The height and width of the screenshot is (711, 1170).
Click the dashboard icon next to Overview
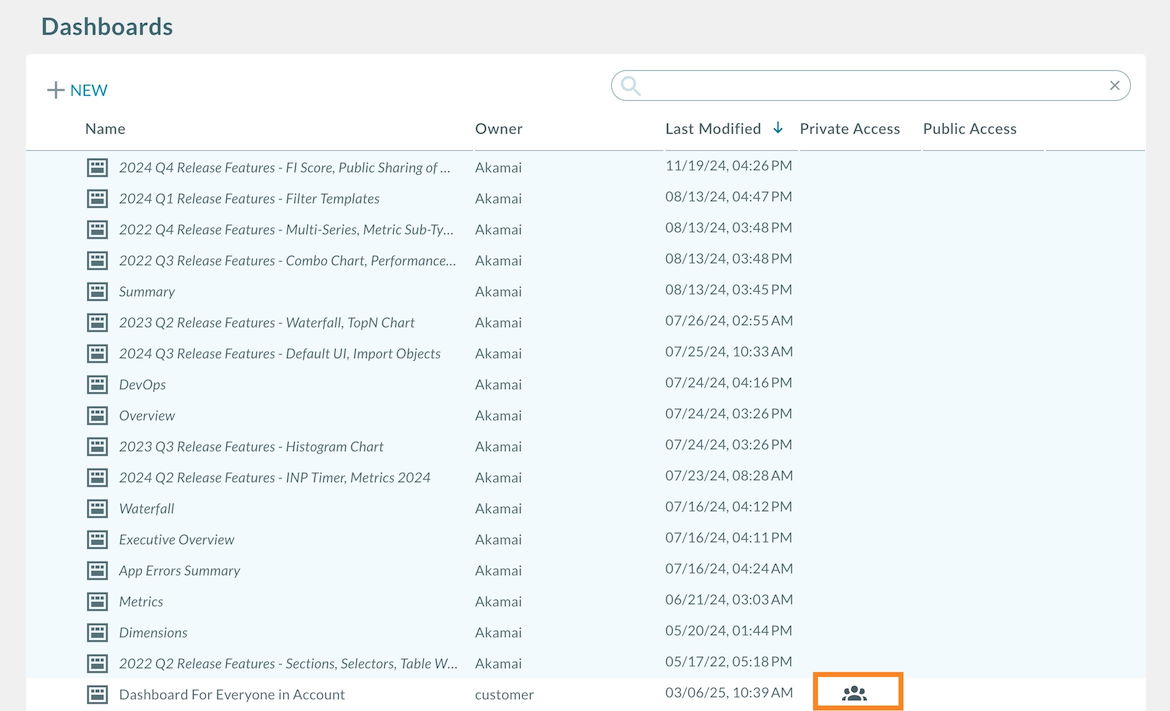click(x=97, y=415)
